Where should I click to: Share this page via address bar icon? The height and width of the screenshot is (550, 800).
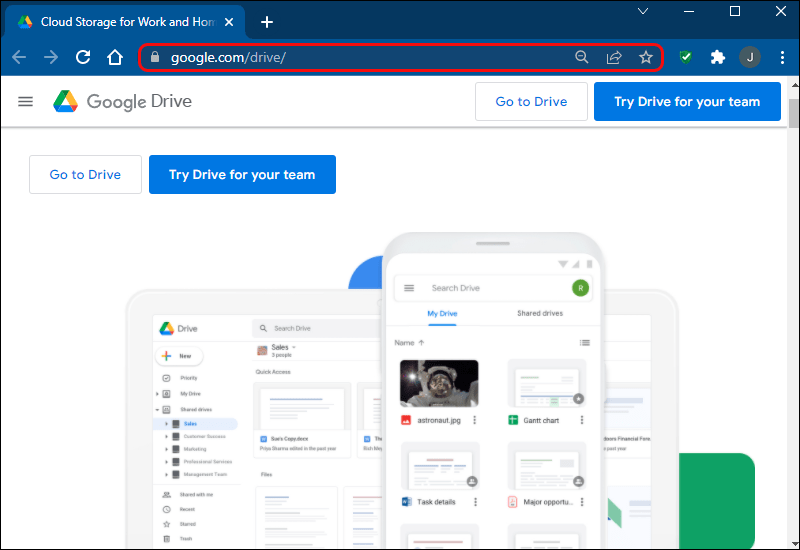click(x=614, y=58)
